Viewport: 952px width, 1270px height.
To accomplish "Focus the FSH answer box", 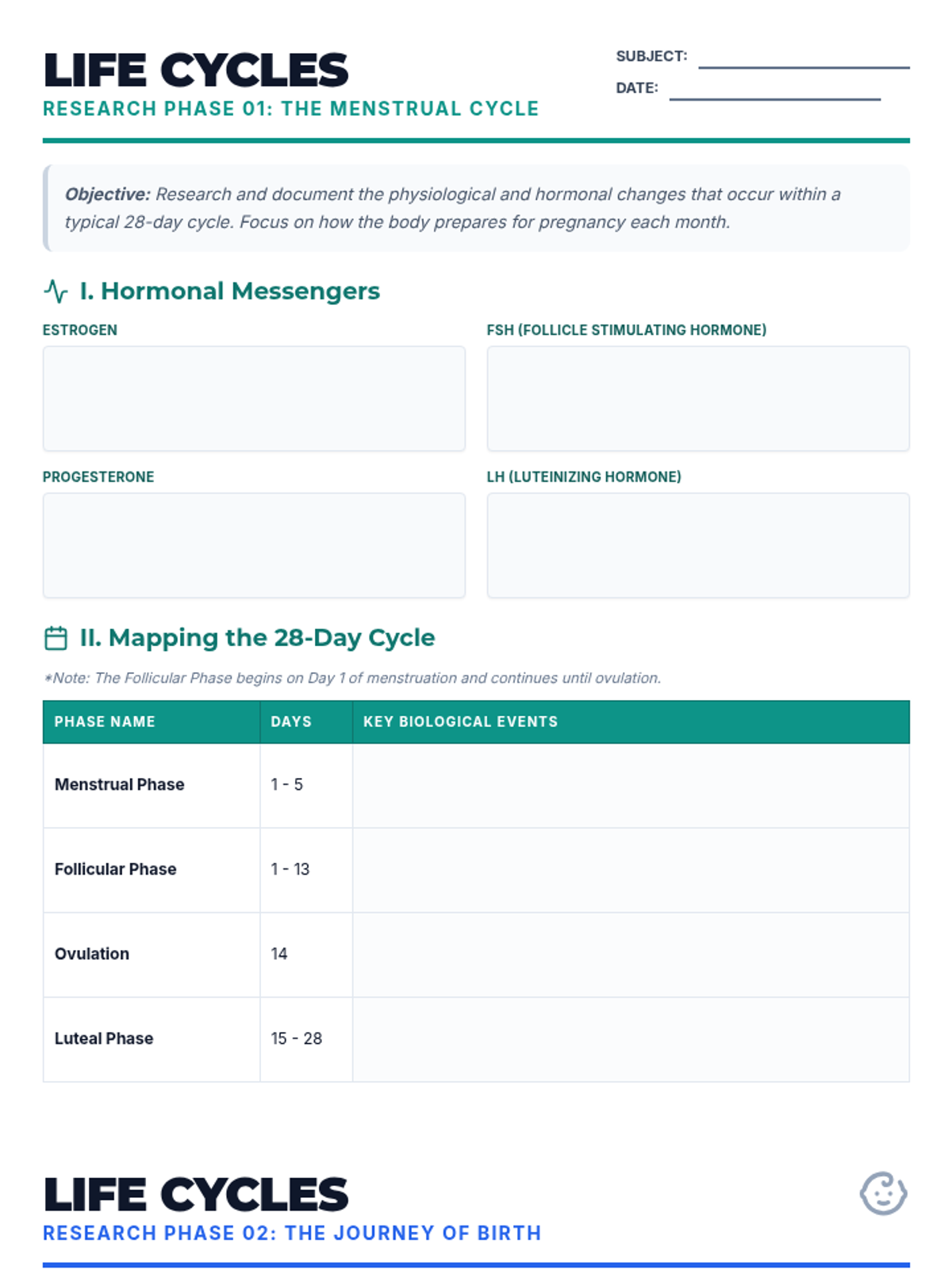I will pos(697,398).
